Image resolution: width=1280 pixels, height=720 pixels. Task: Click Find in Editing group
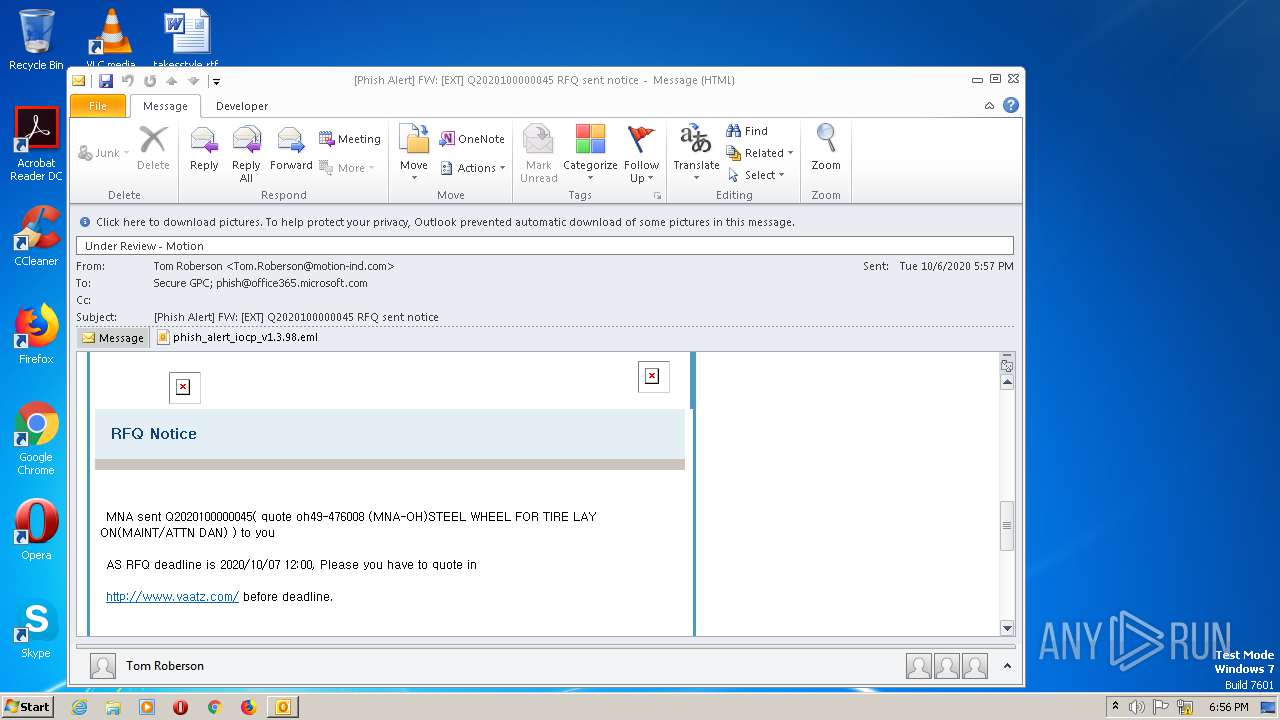pyautogui.click(x=747, y=131)
